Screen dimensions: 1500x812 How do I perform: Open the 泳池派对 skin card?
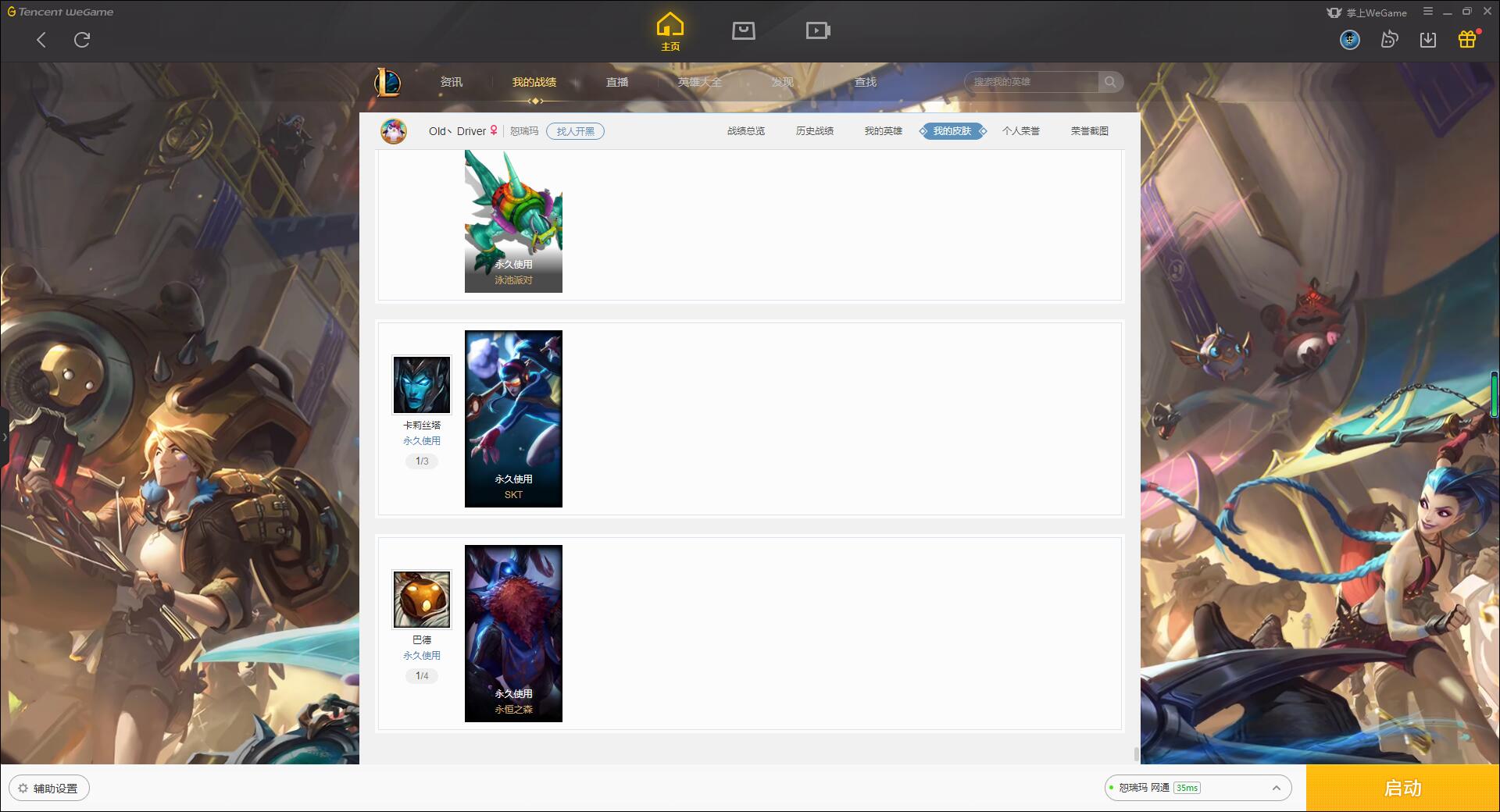(x=513, y=222)
